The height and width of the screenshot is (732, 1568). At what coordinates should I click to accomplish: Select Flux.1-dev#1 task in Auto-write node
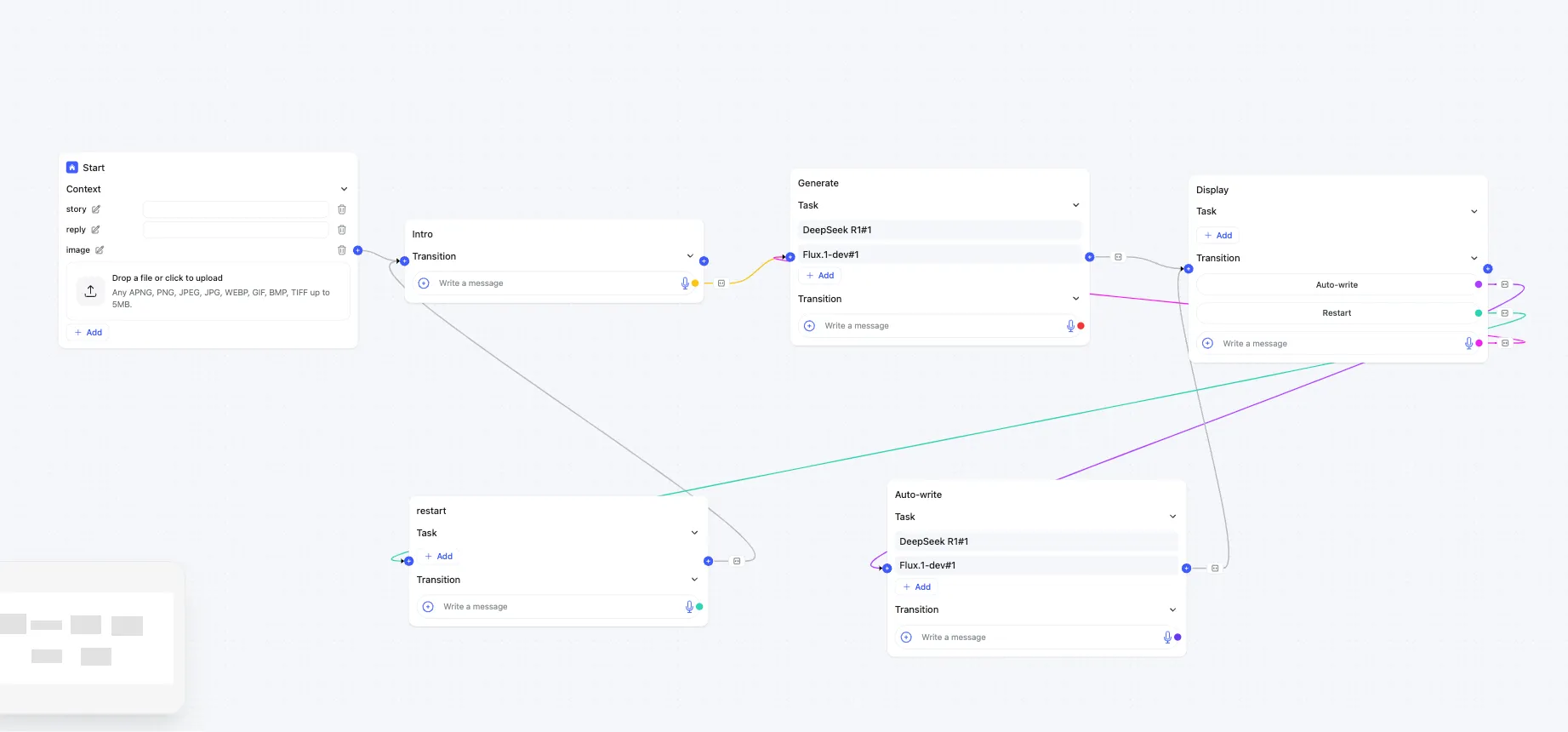coord(1035,565)
